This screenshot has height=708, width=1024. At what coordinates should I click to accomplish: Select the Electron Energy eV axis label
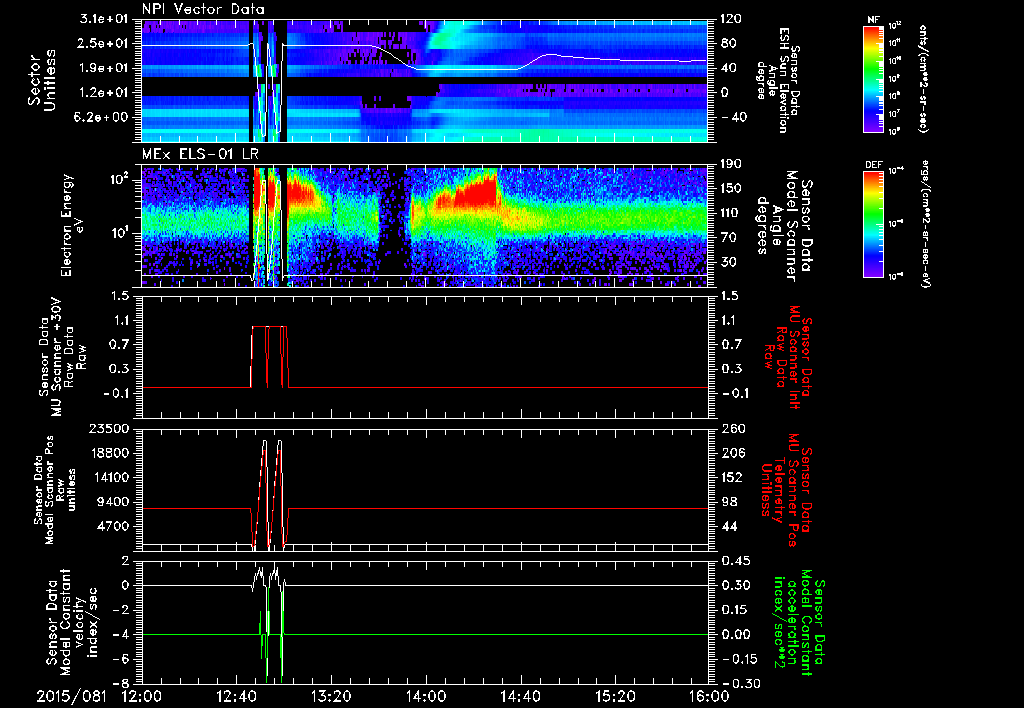[x=73, y=225]
